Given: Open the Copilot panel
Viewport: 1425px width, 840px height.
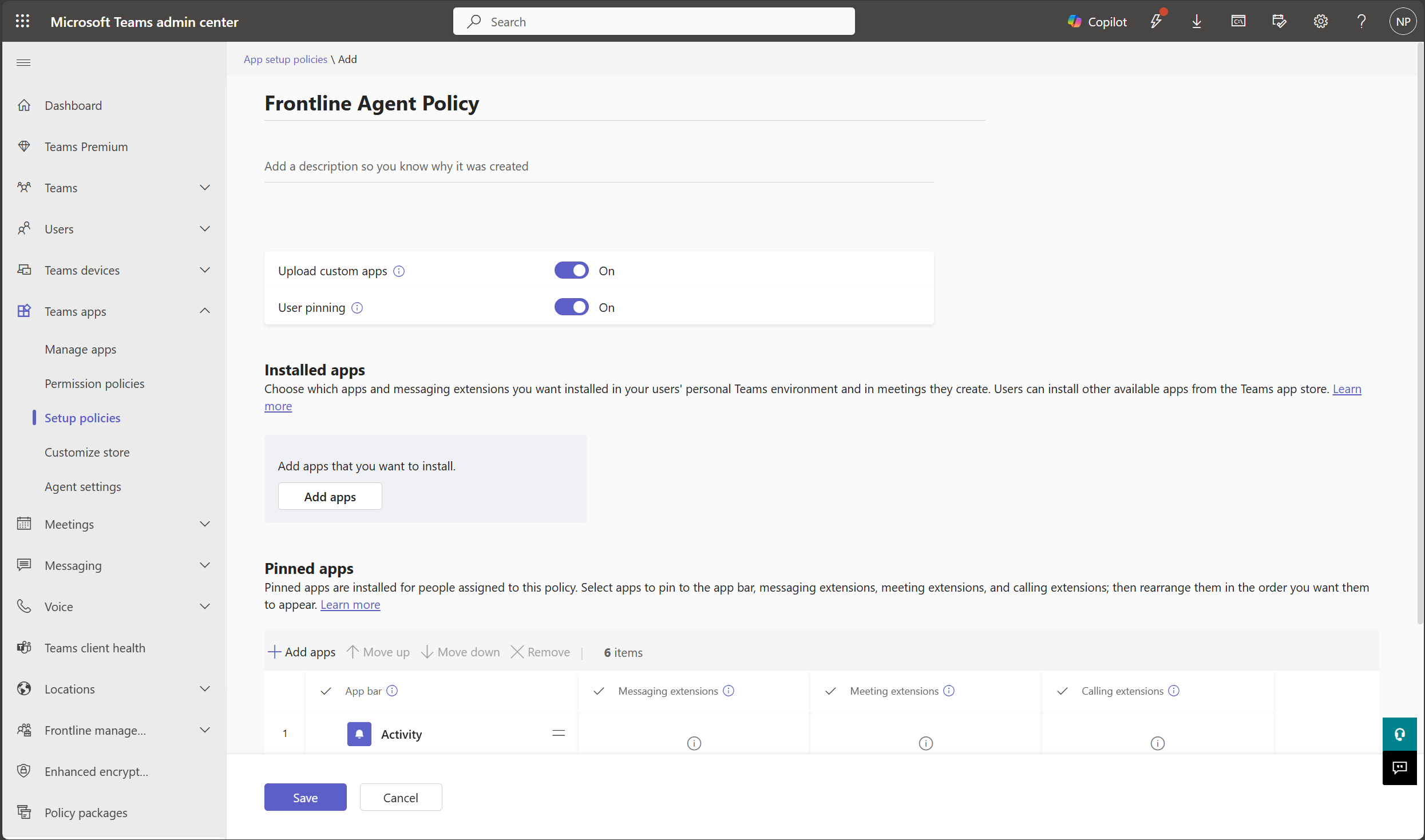Looking at the screenshot, I should (x=1097, y=21).
